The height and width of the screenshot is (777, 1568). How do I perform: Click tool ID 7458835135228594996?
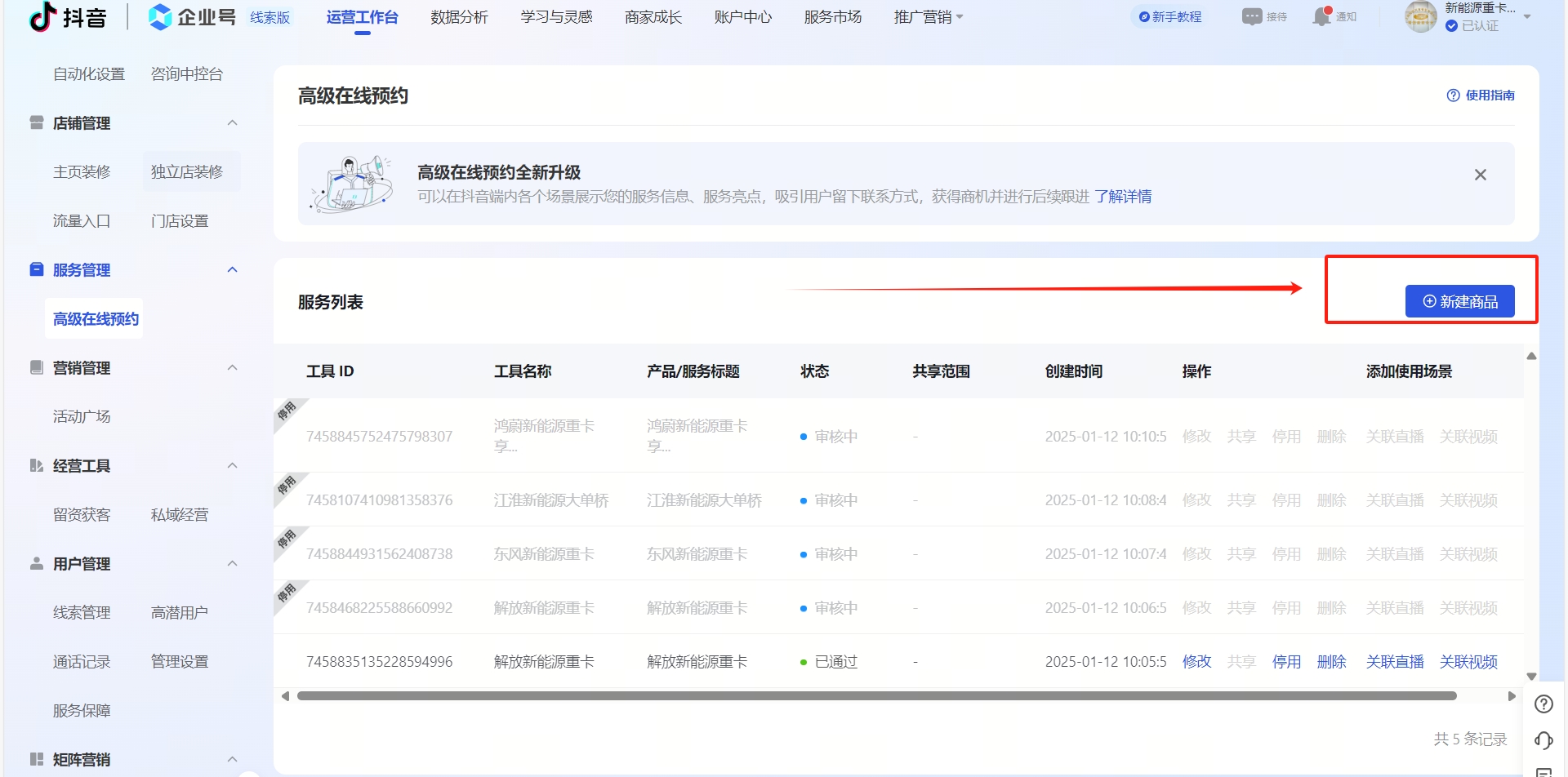pos(379,662)
